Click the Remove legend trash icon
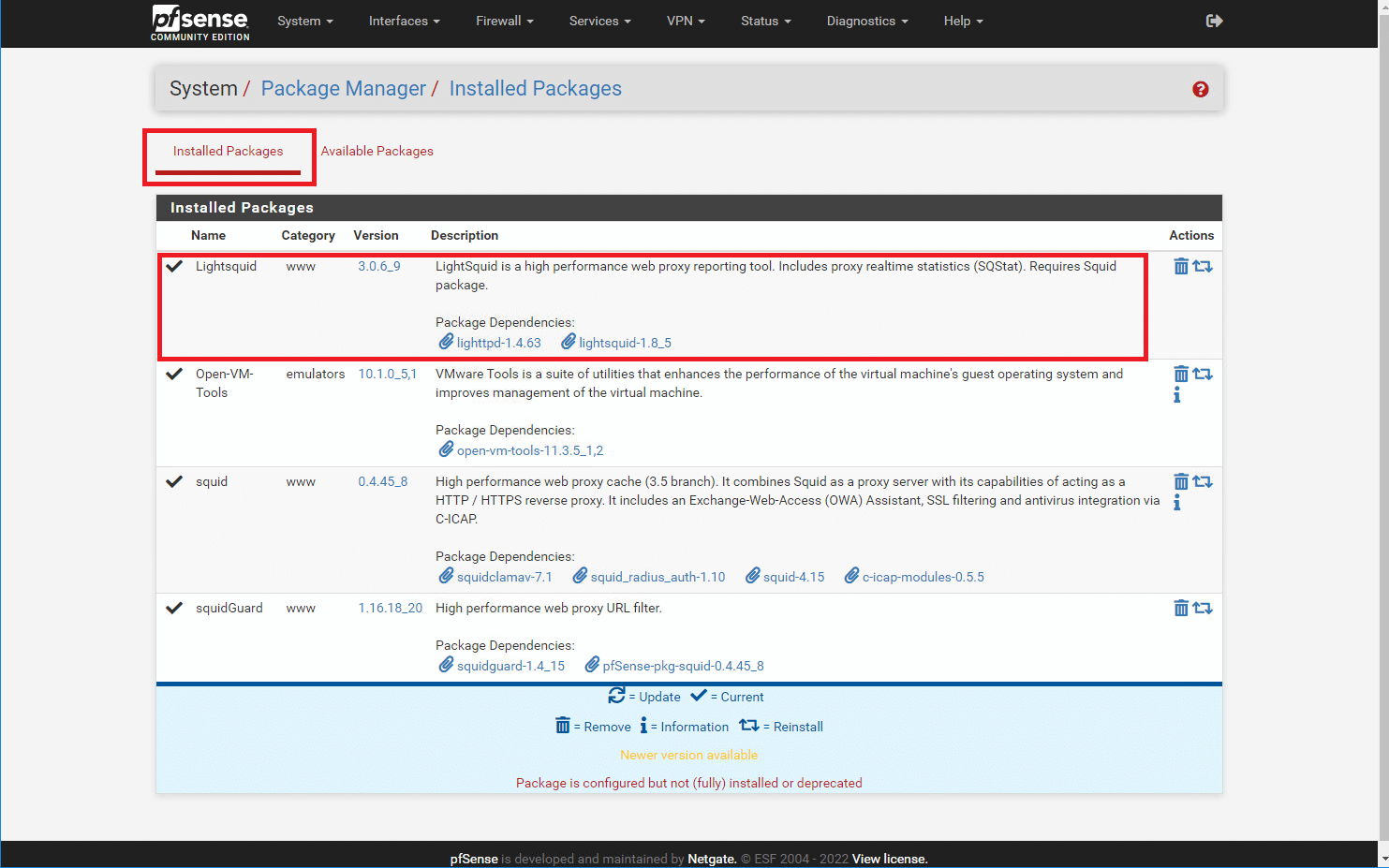The width and height of the screenshot is (1389, 868). pos(563,726)
